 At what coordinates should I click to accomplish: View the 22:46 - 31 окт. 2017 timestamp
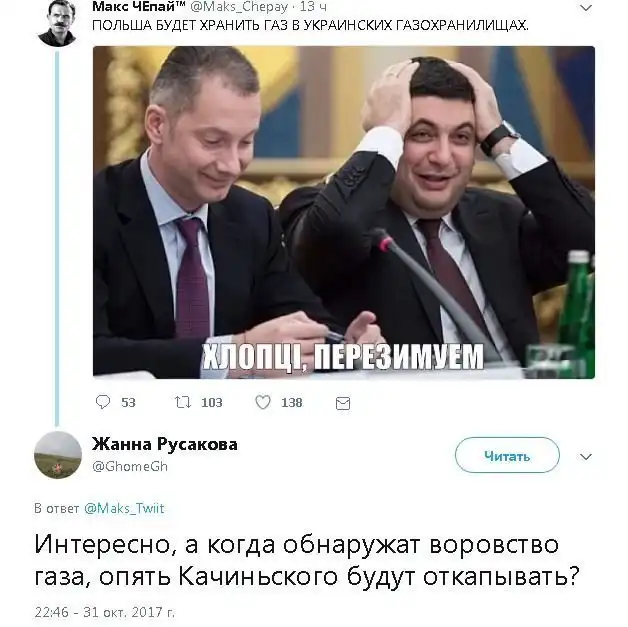click(105, 612)
